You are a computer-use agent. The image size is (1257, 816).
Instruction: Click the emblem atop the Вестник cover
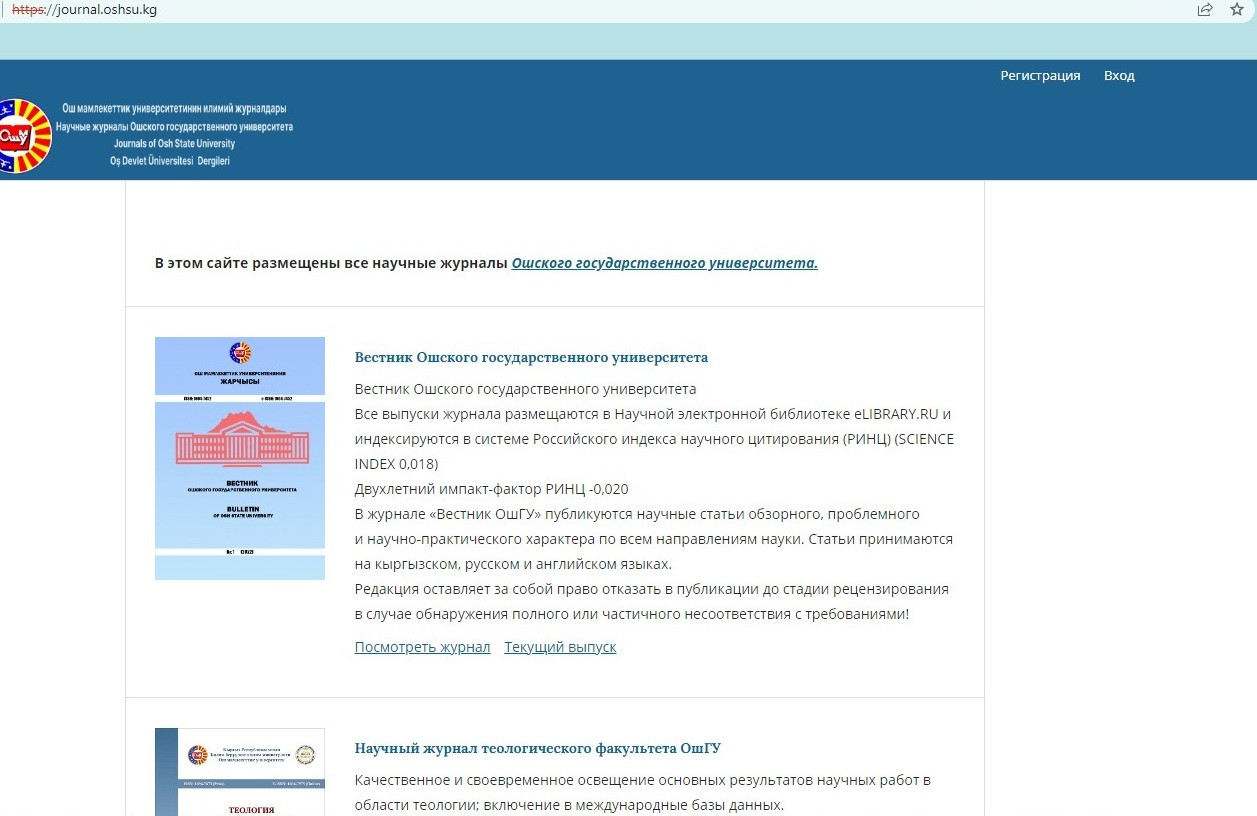point(240,352)
